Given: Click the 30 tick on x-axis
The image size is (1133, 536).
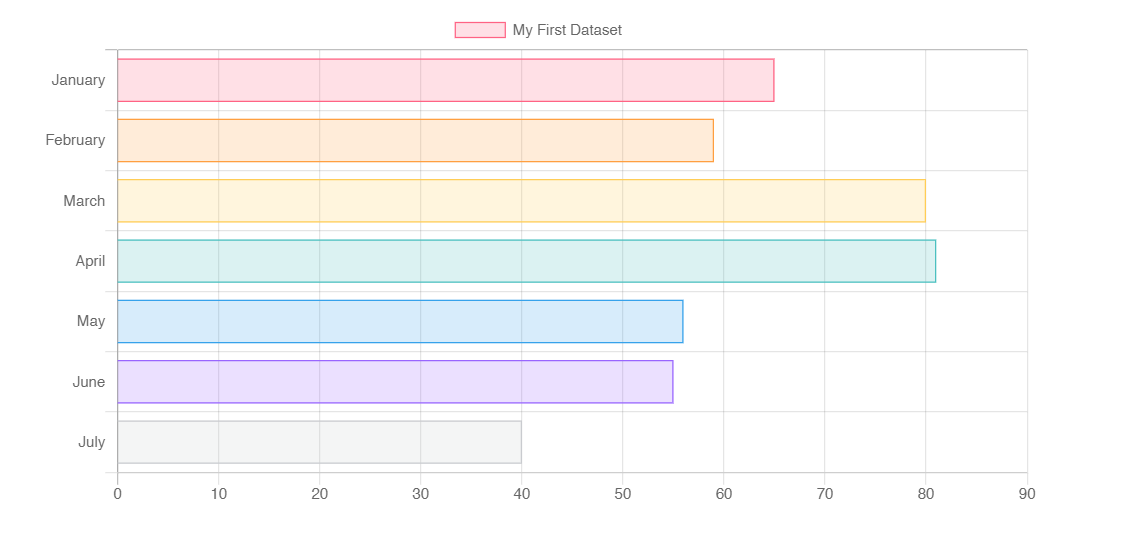Looking at the screenshot, I should (x=421, y=494).
